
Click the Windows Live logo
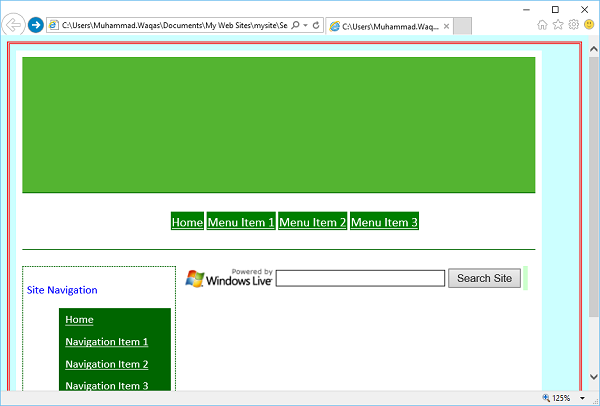coord(229,278)
